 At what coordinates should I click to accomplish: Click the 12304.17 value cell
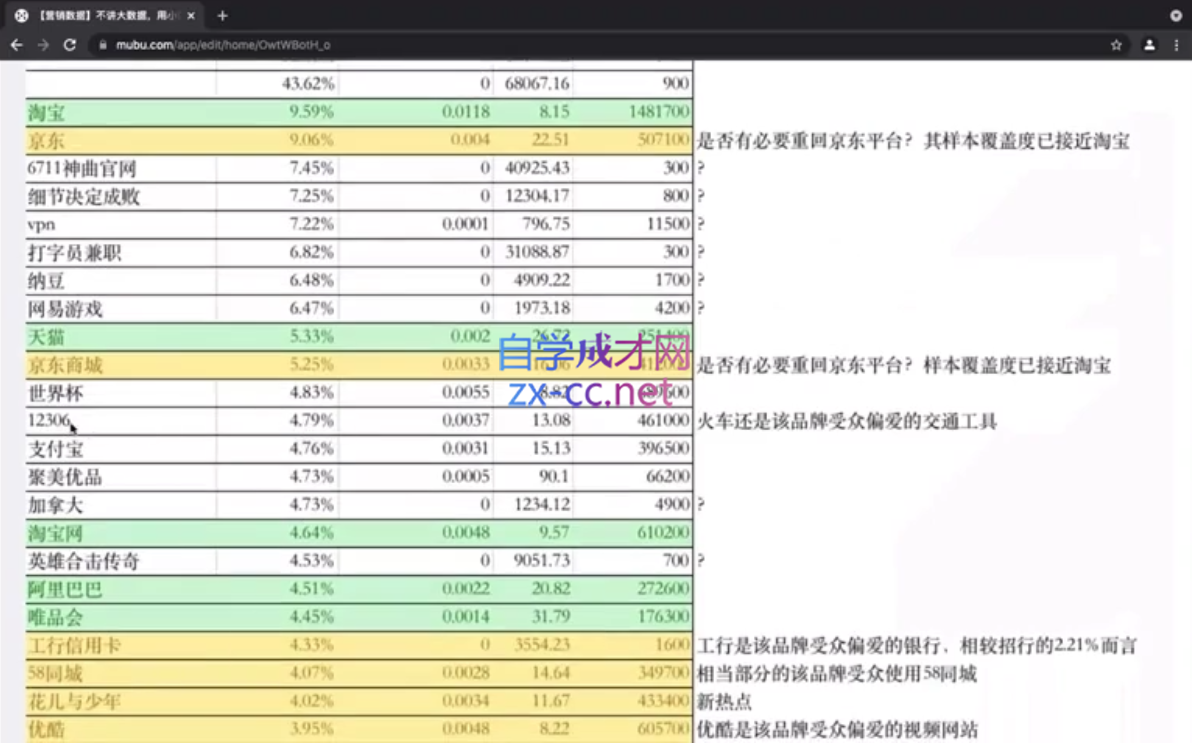pyautogui.click(x=533, y=196)
